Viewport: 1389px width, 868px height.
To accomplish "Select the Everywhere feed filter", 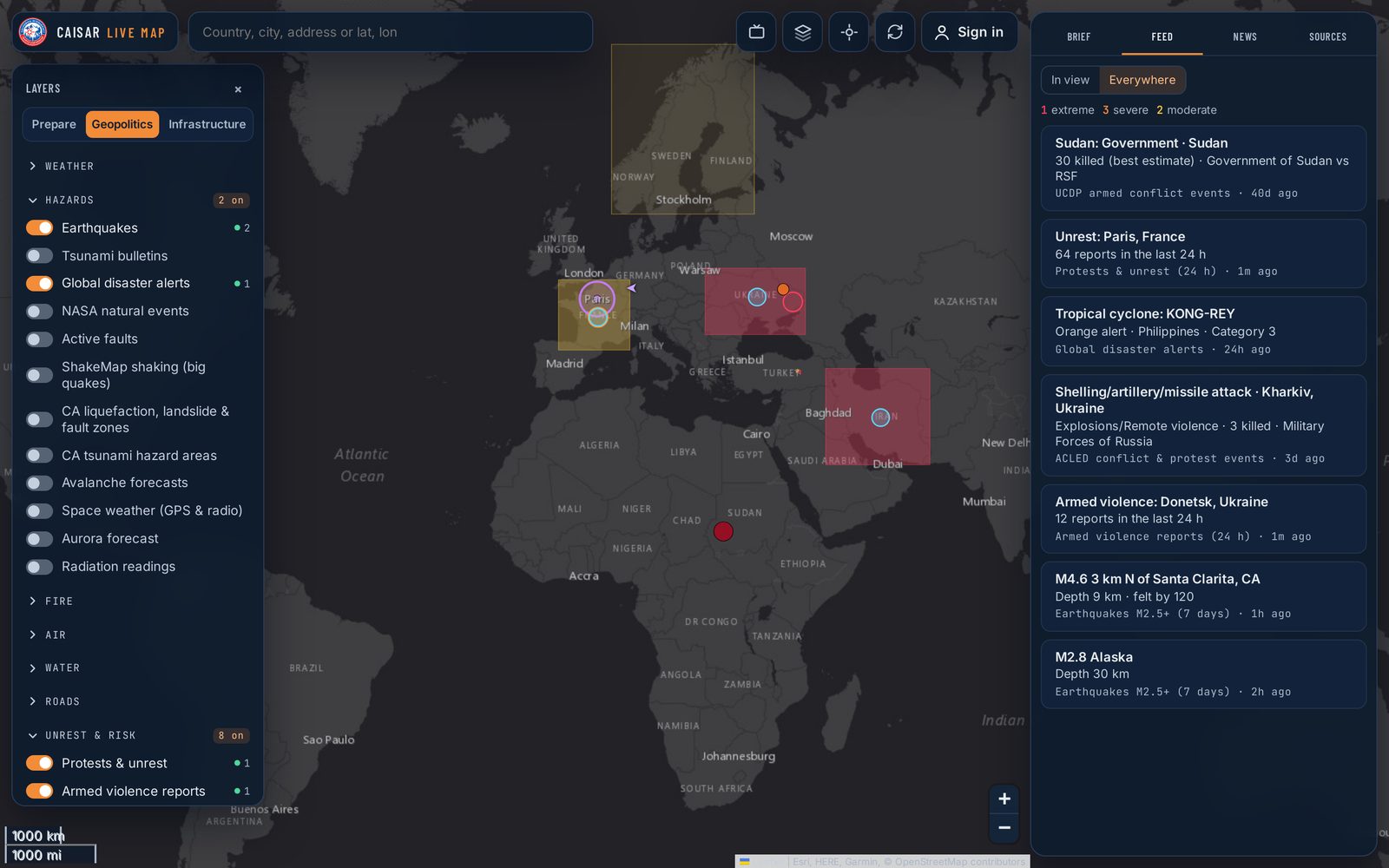I will (1142, 80).
